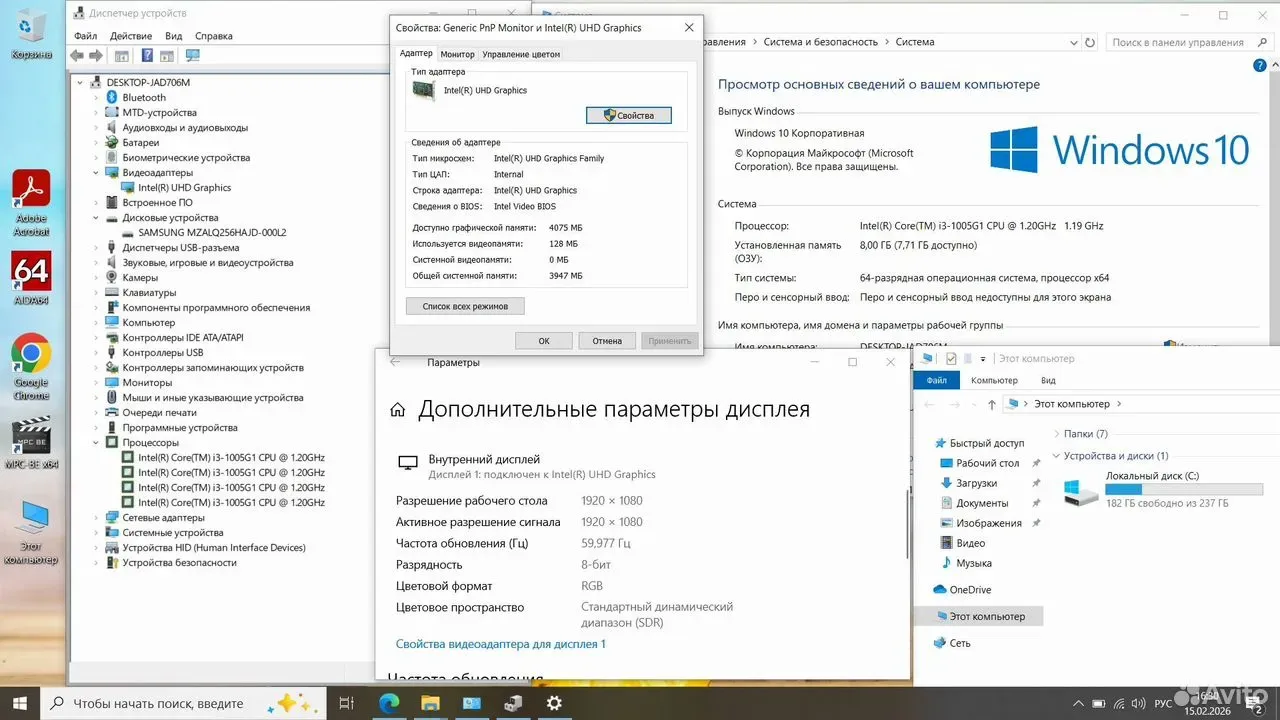Click РУС language indicator in system tray
1280x720 pixels.
pyautogui.click(x=1163, y=703)
